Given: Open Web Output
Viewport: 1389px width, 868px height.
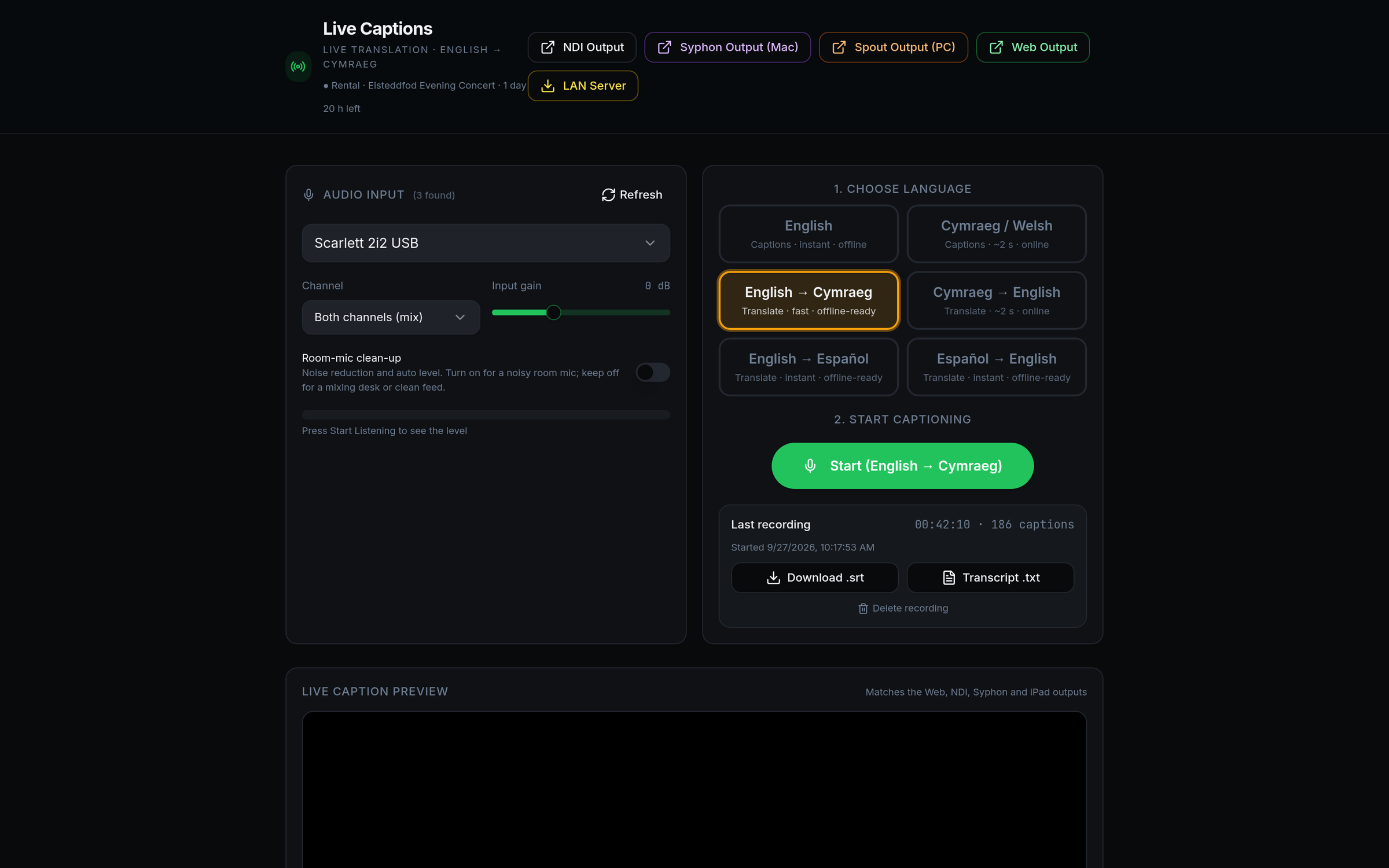Looking at the screenshot, I should tap(1032, 47).
